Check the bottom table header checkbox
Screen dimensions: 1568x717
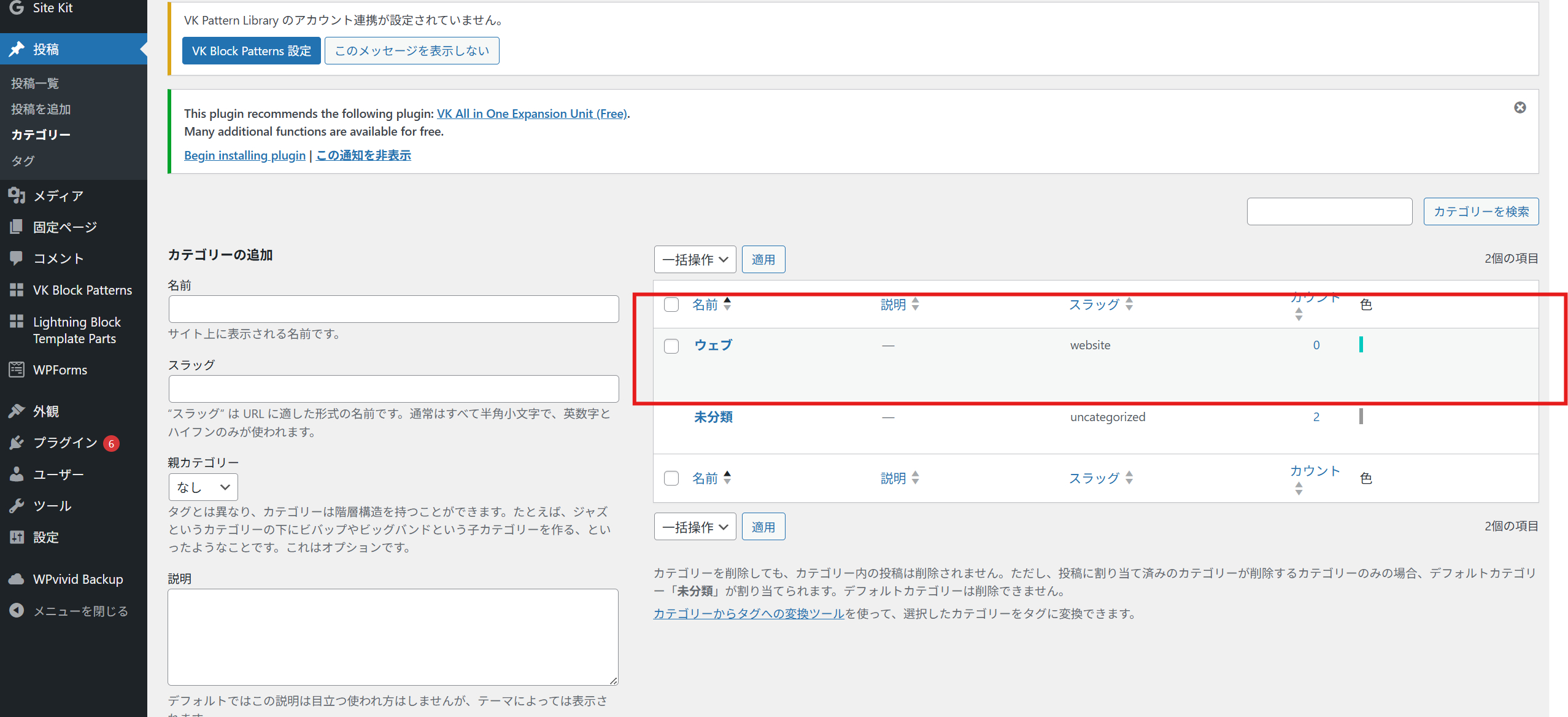point(671,478)
